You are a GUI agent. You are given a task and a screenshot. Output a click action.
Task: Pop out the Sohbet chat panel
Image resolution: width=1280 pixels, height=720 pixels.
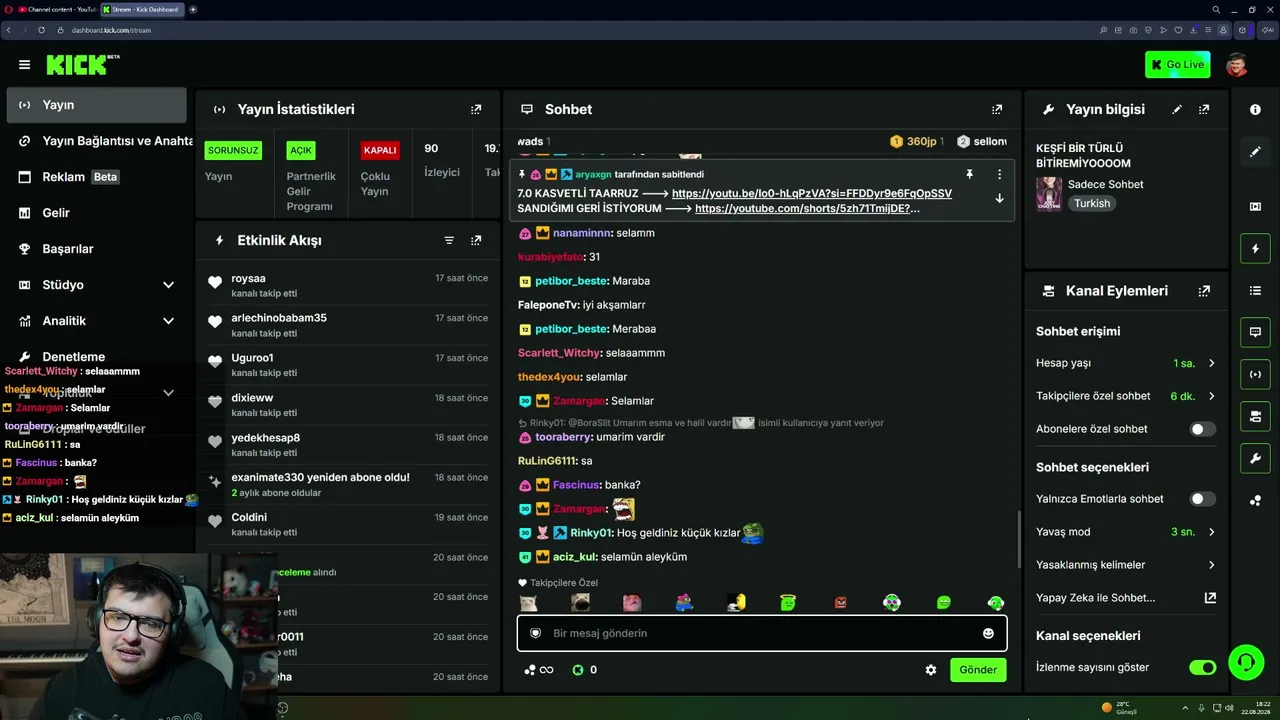click(x=997, y=109)
